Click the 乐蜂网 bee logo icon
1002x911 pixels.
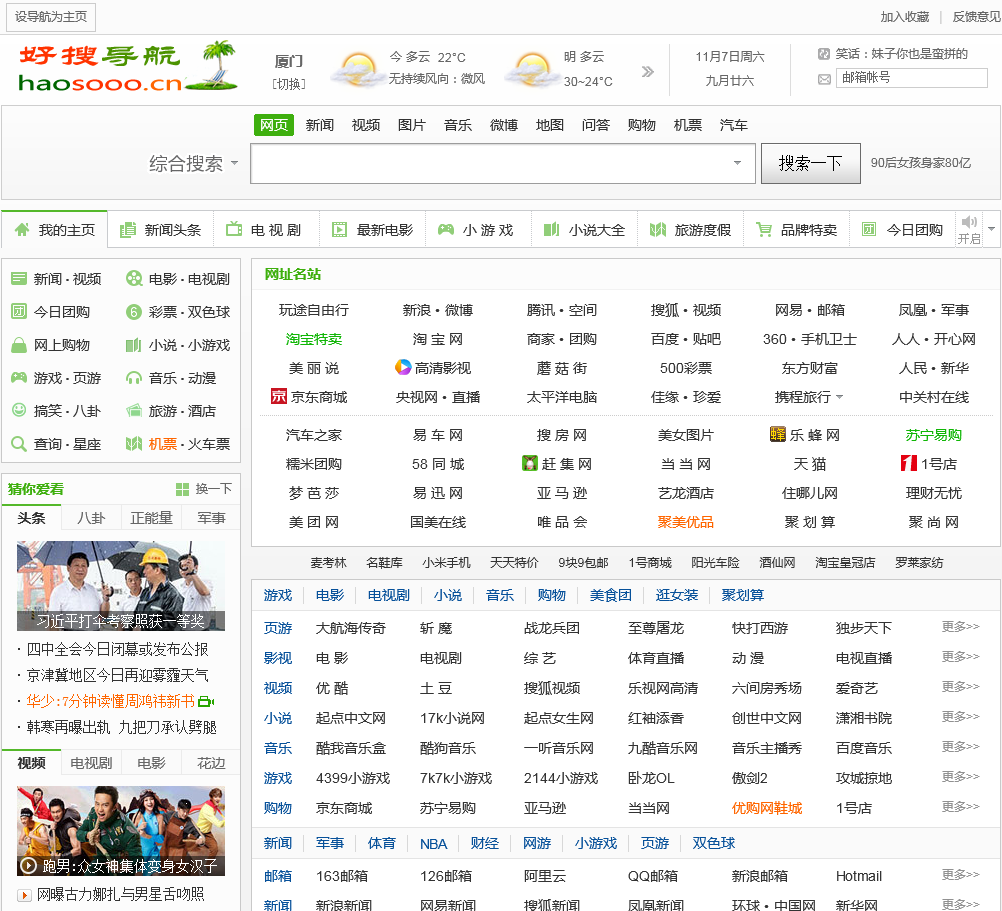click(x=778, y=434)
